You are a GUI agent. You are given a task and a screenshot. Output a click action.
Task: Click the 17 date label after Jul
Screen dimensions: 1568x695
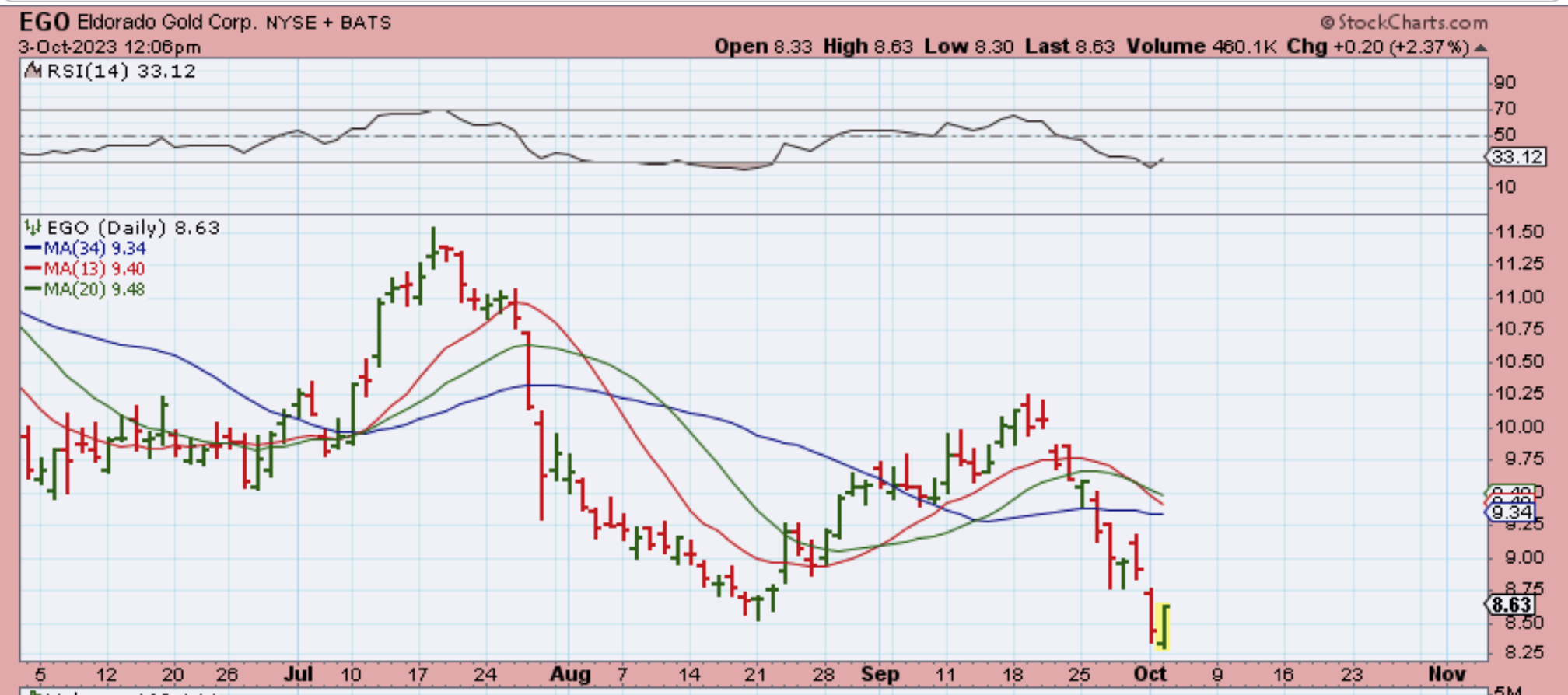418,674
